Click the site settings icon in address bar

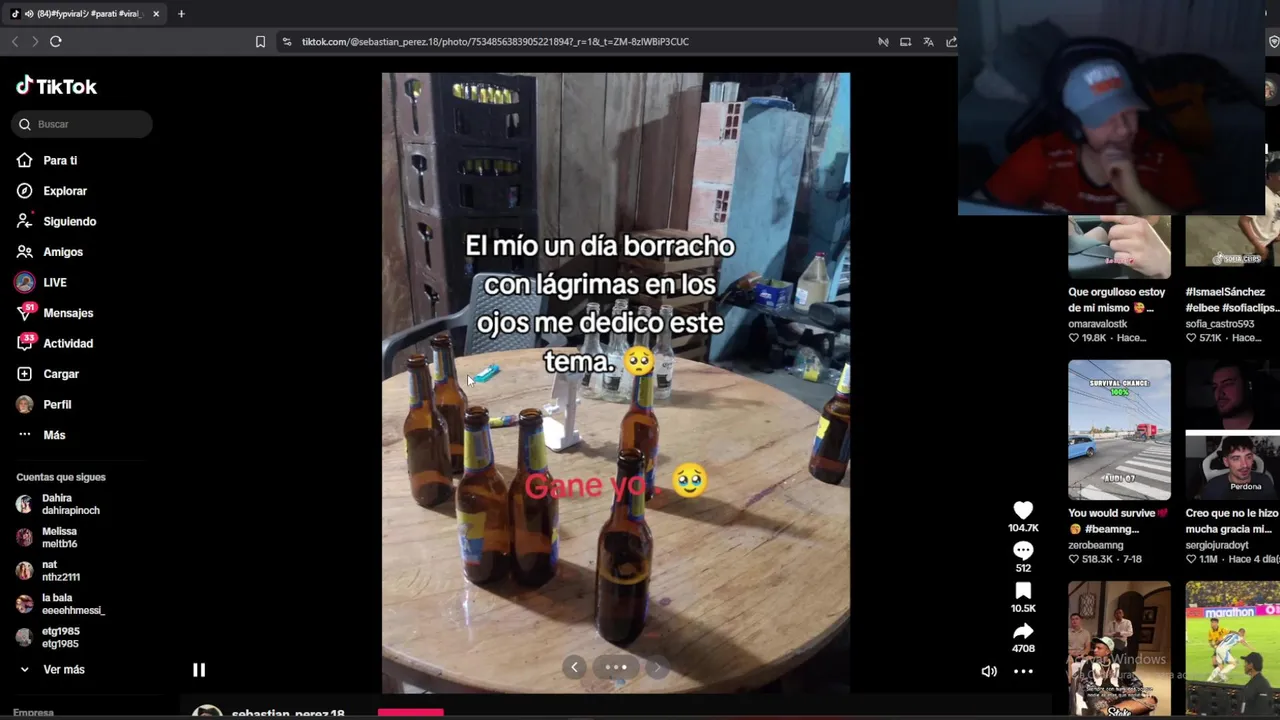[287, 41]
